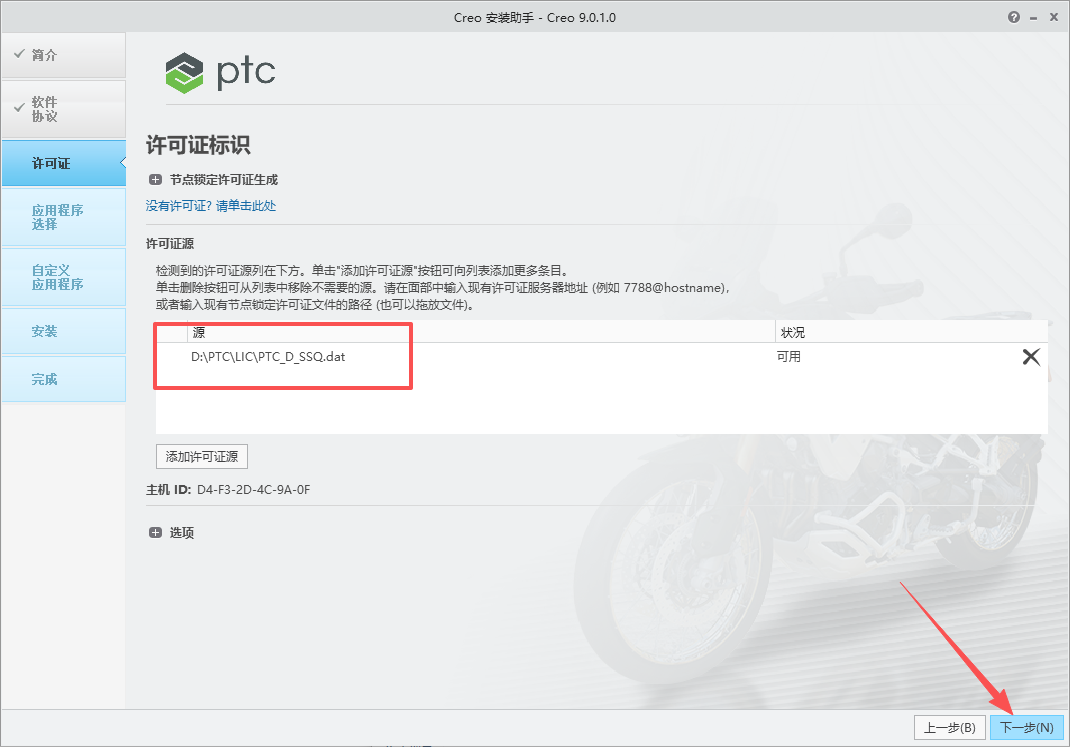Viewport: 1070px width, 747px height.
Task: Remove the license source with the X icon
Action: point(1031,356)
